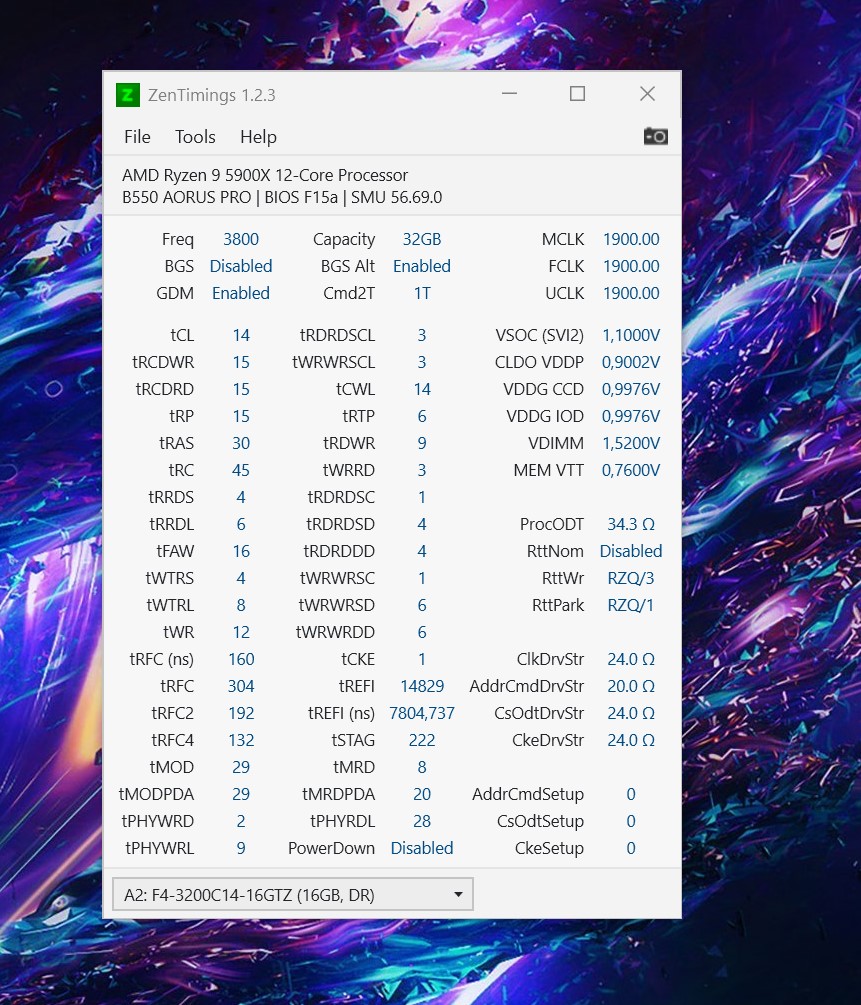Open the Help menu
This screenshot has height=1005, width=861.
click(258, 137)
